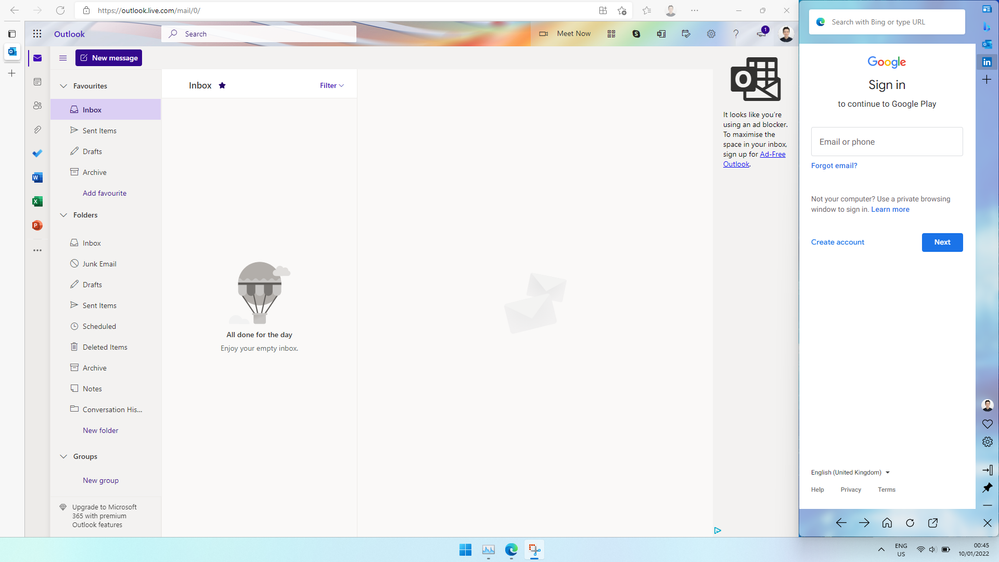The width and height of the screenshot is (999, 562).
Task: Focus the Outlook Search box
Action: tap(259, 34)
